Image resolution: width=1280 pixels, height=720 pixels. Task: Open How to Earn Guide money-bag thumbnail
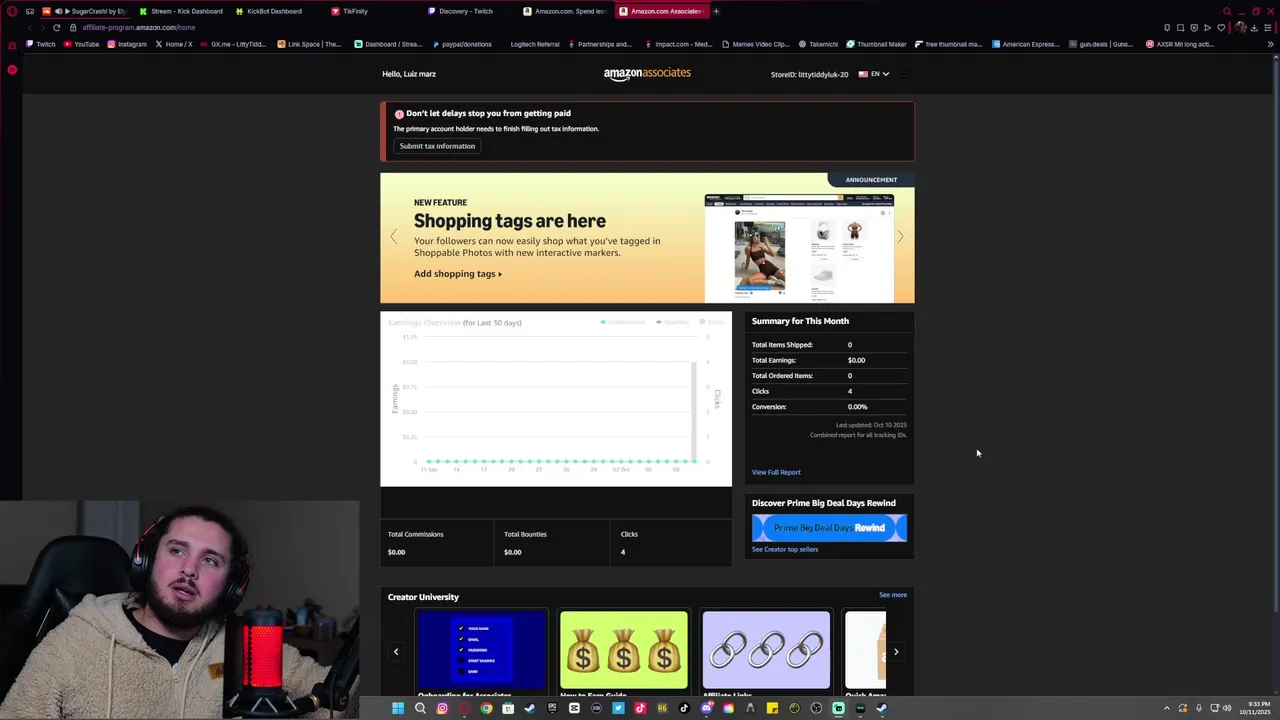[x=624, y=650]
